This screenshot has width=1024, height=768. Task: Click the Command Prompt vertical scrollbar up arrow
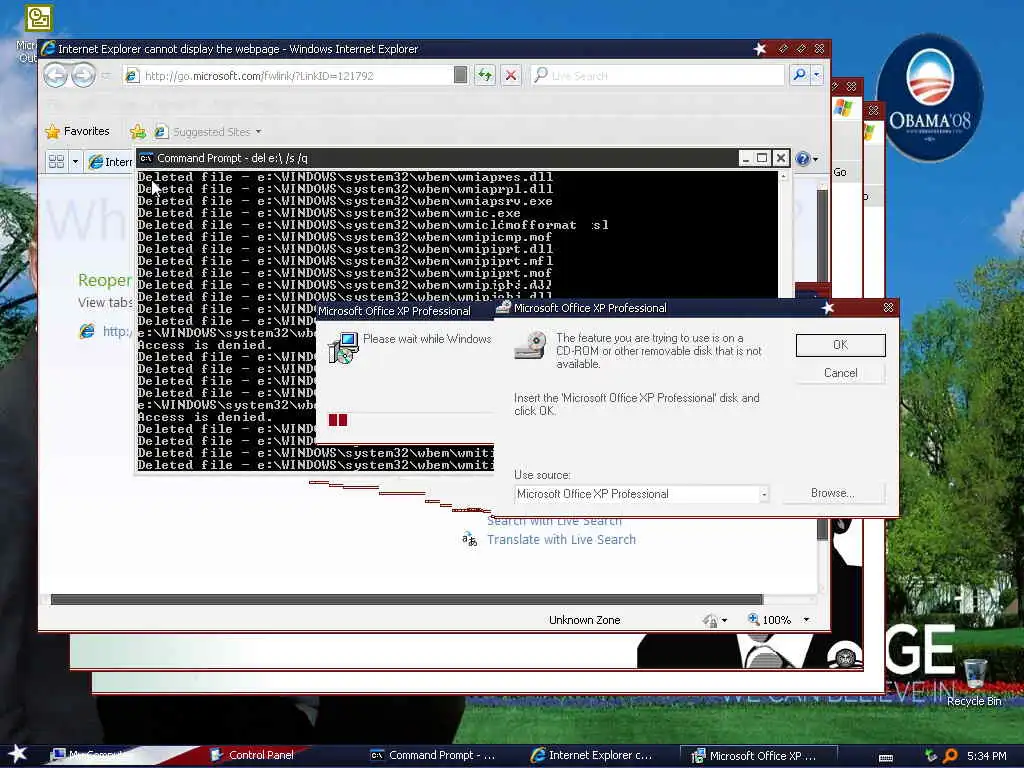(x=783, y=176)
